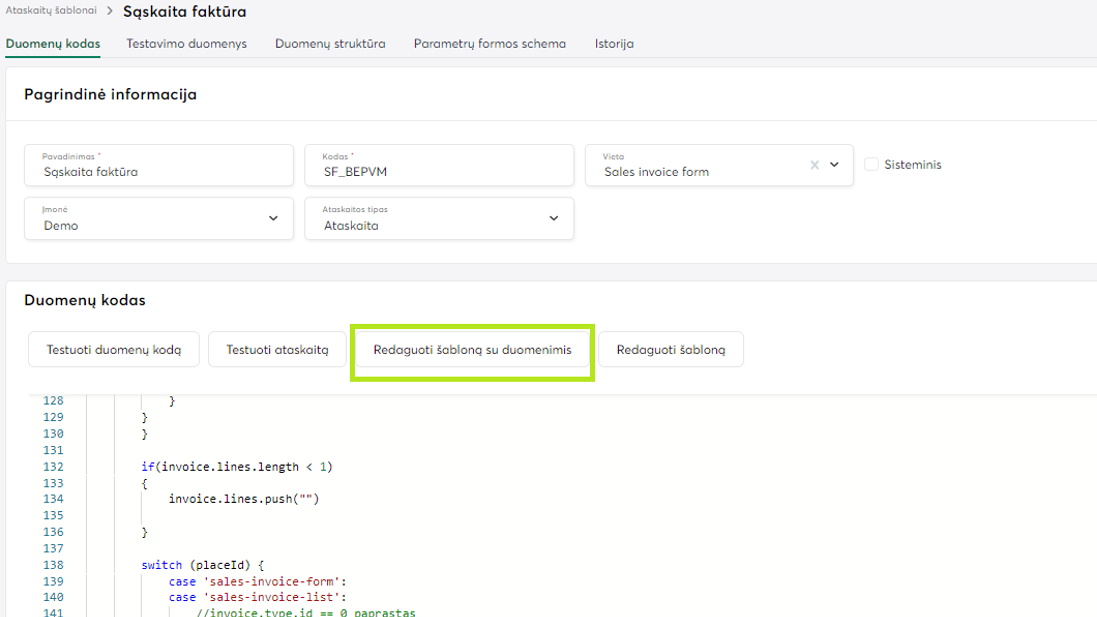Go back to Ataskaitų šablonai breadcrumb
This screenshot has height=617, width=1097.
[x=52, y=11]
